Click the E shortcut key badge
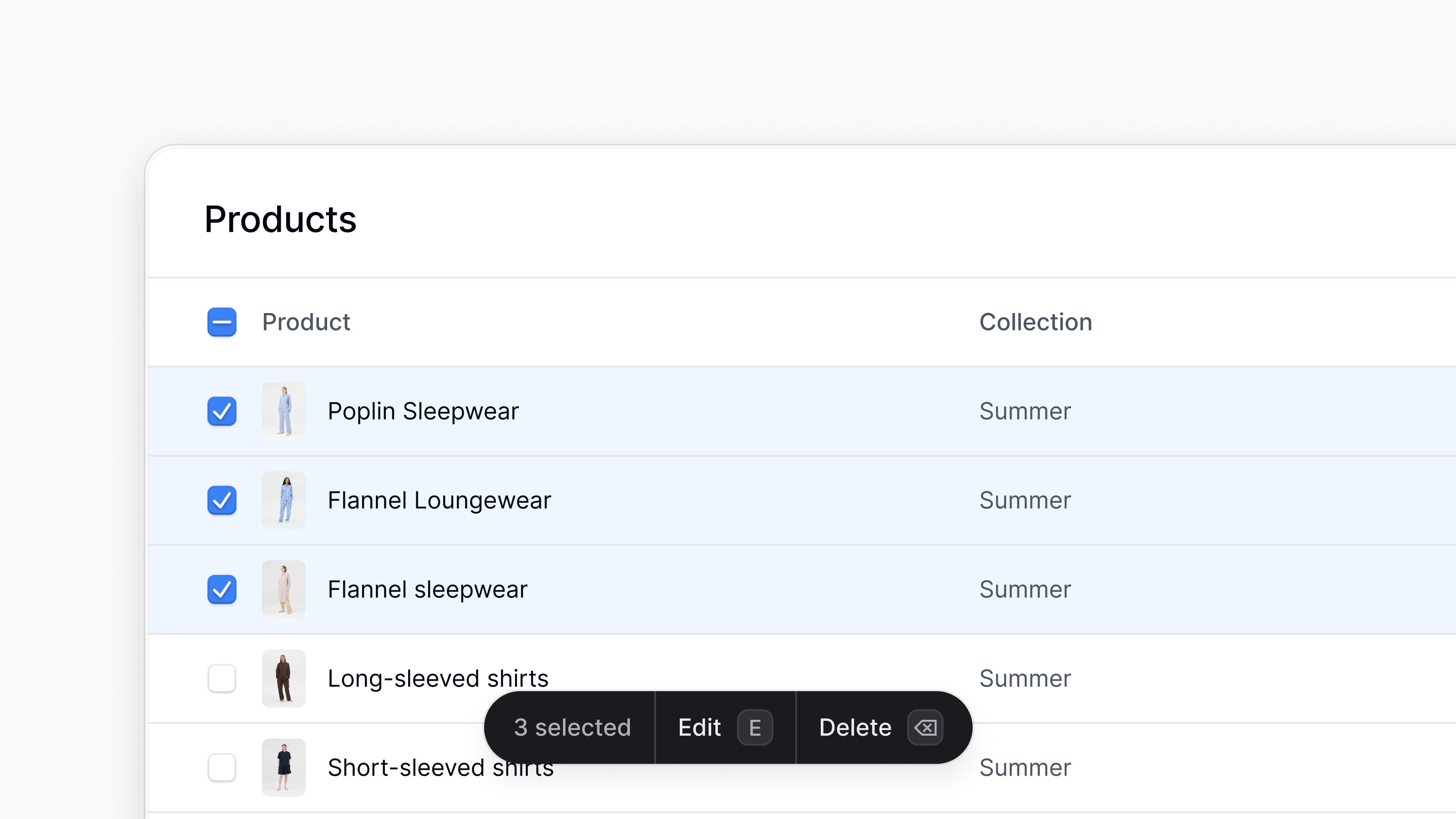The height and width of the screenshot is (819, 1456). [x=754, y=728]
